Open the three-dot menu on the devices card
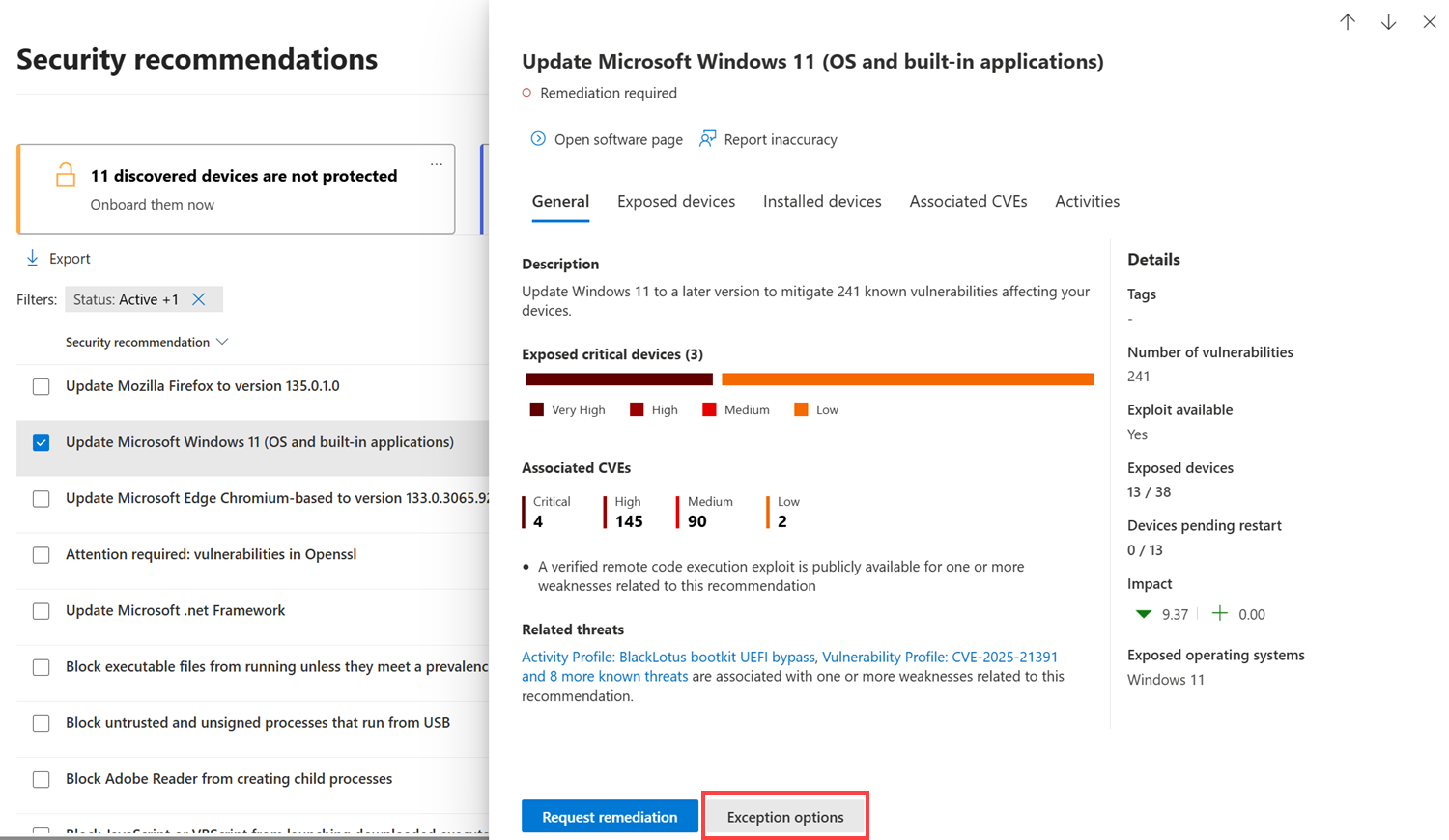1449x840 pixels. 437,164
